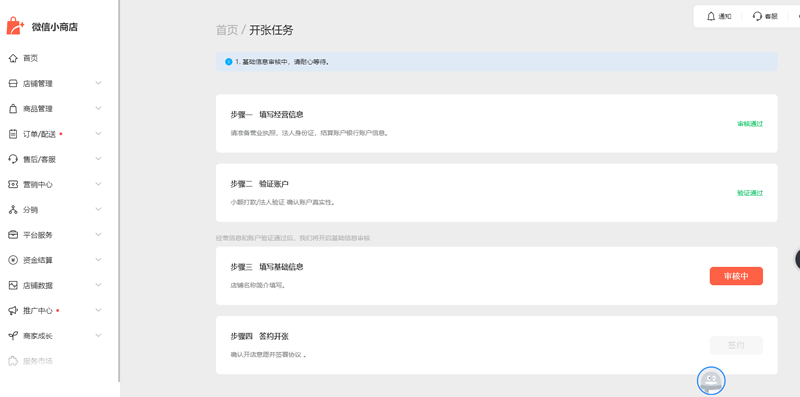Click the 确认开店意愿并签署协议 description text
This screenshot has width=800, height=397.
tap(268, 355)
